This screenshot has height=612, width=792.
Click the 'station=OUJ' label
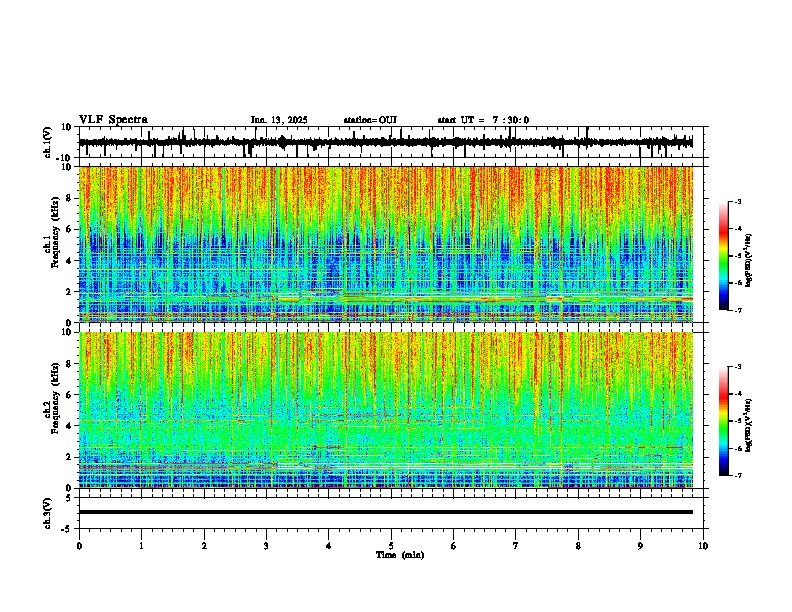pyautogui.click(x=370, y=120)
